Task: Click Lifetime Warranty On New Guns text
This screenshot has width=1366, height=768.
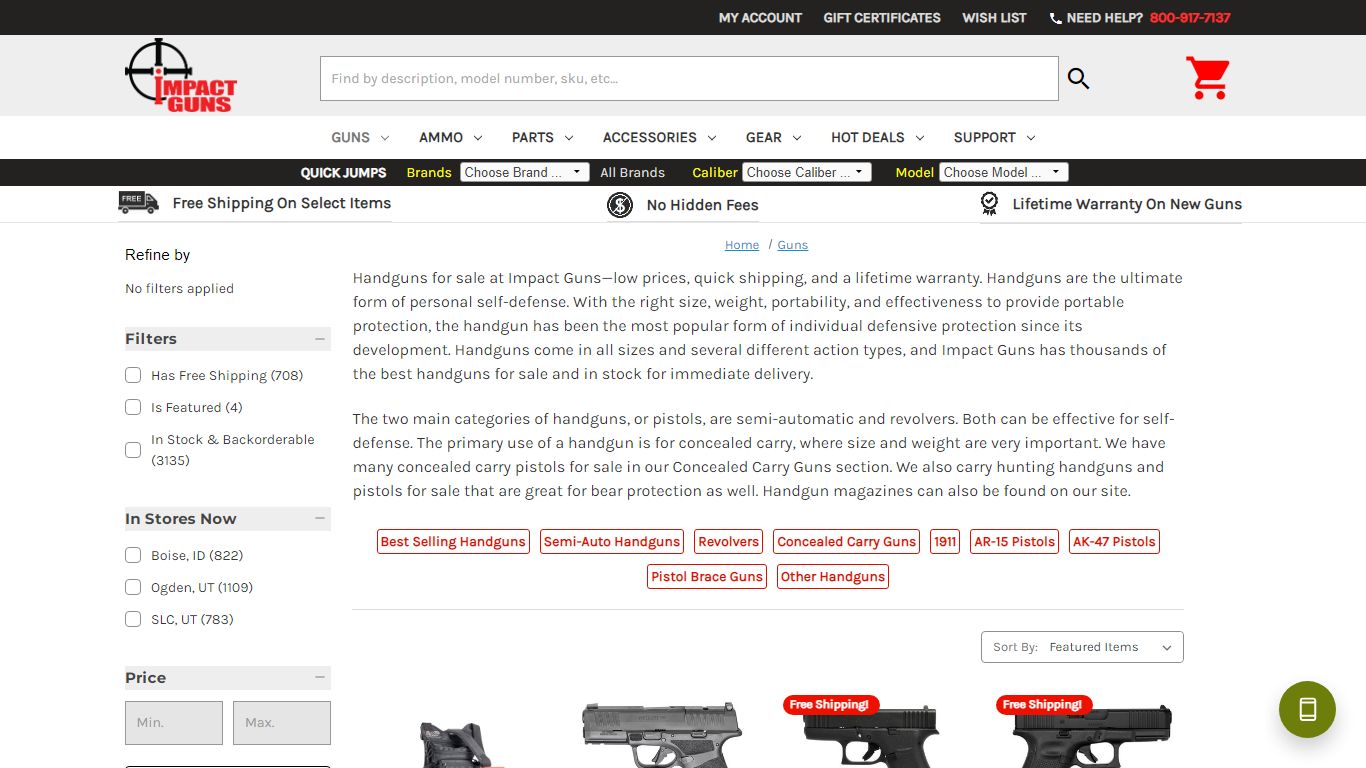Action: click(1127, 204)
